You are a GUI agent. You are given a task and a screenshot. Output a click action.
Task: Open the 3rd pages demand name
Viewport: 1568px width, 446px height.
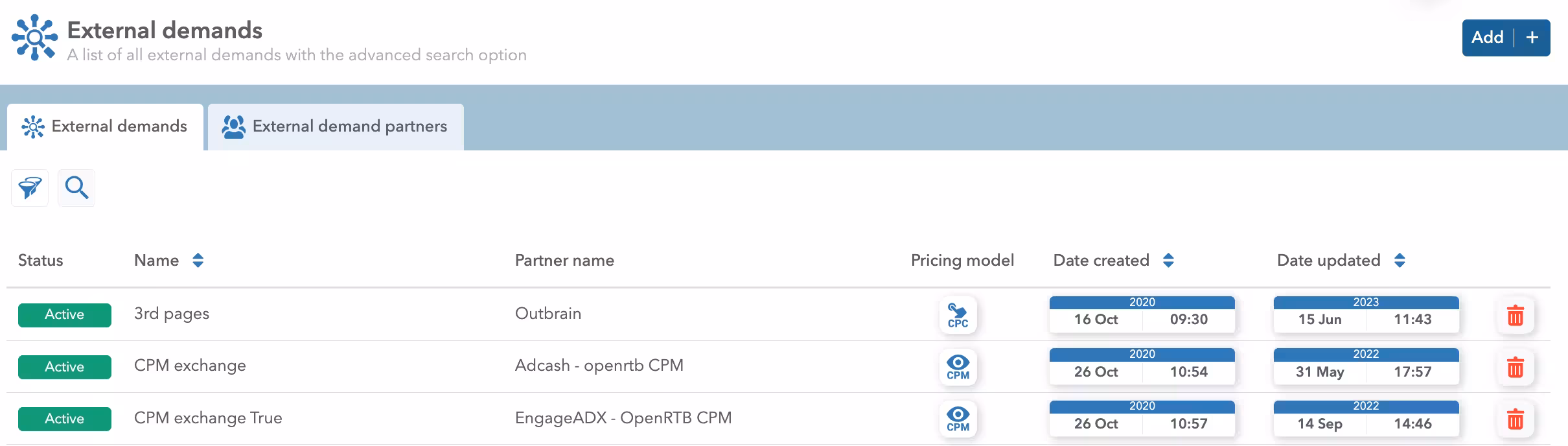pos(172,314)
